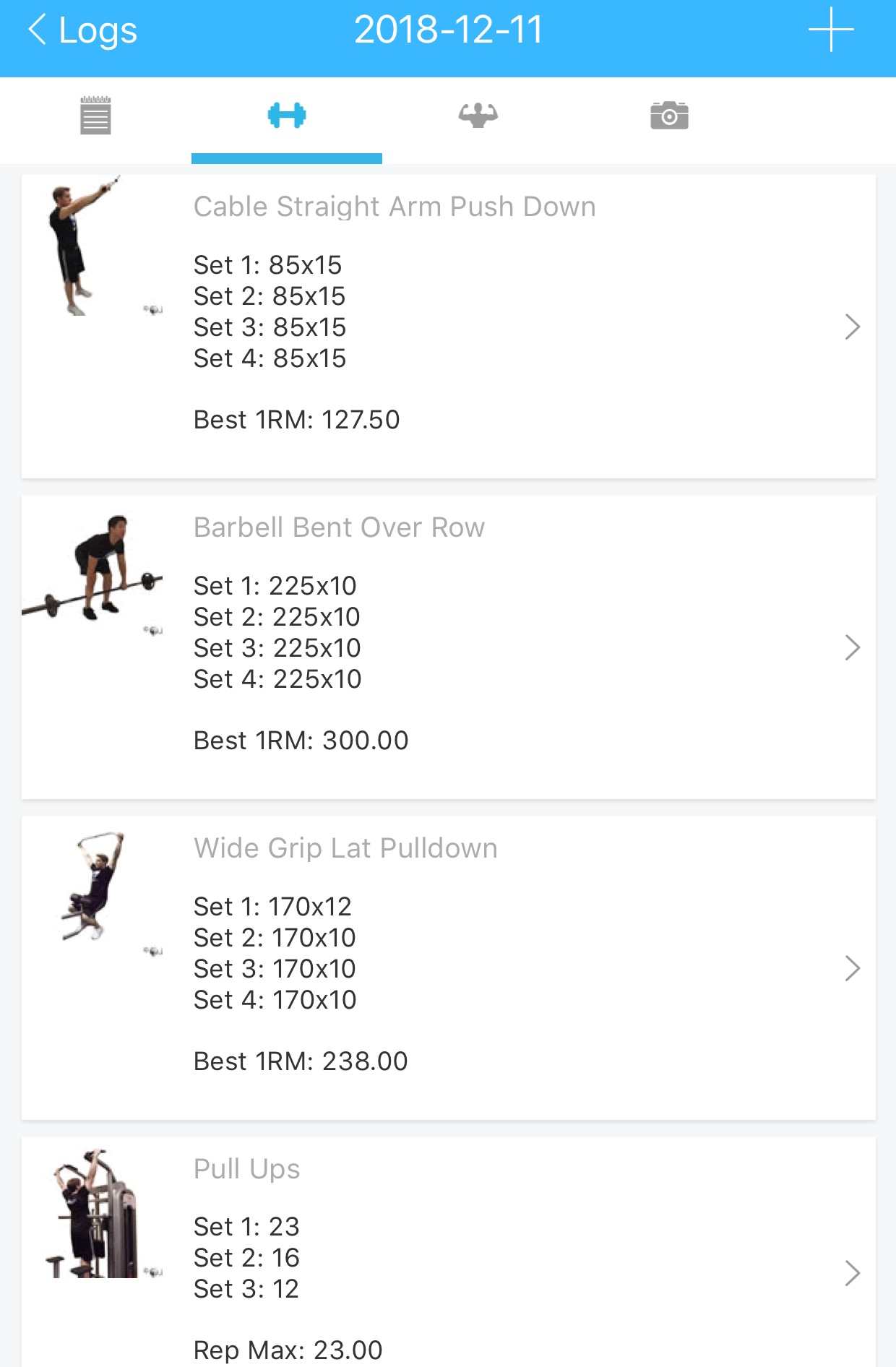Expand Wide Grip Lat Pulldown chevron
The image size is (896, 1367).
point(852,969)
